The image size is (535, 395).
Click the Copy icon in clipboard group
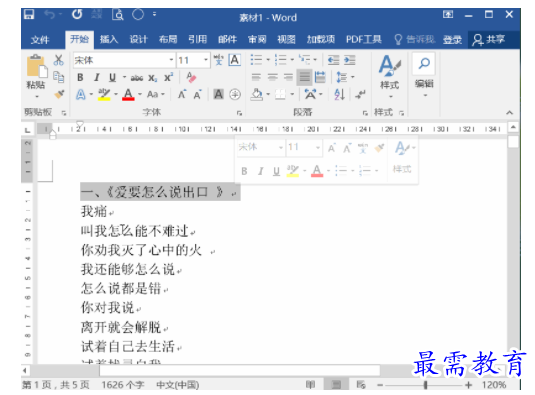pyautogui.click(x=59, y=77)
